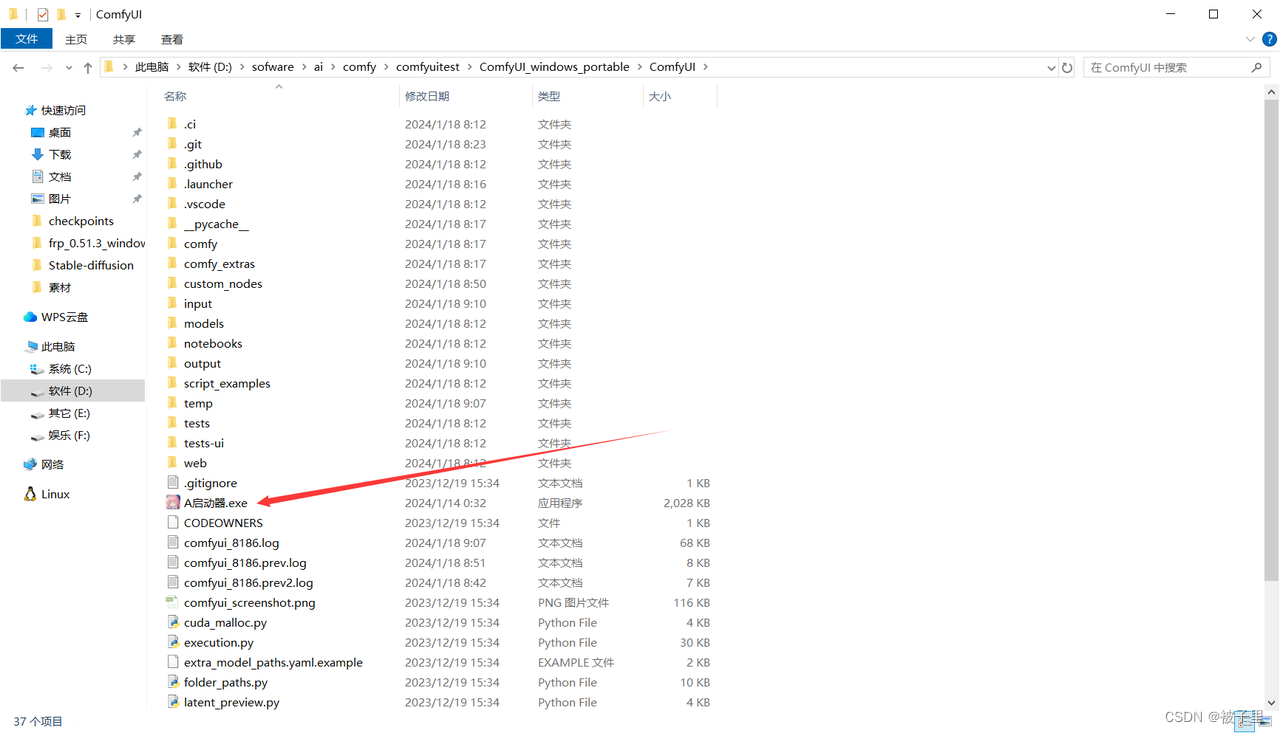The image size is (1280, 733).
Task: Click ComfyUI_windows_portable in the breadcrumb
Action: pos(554,67)
